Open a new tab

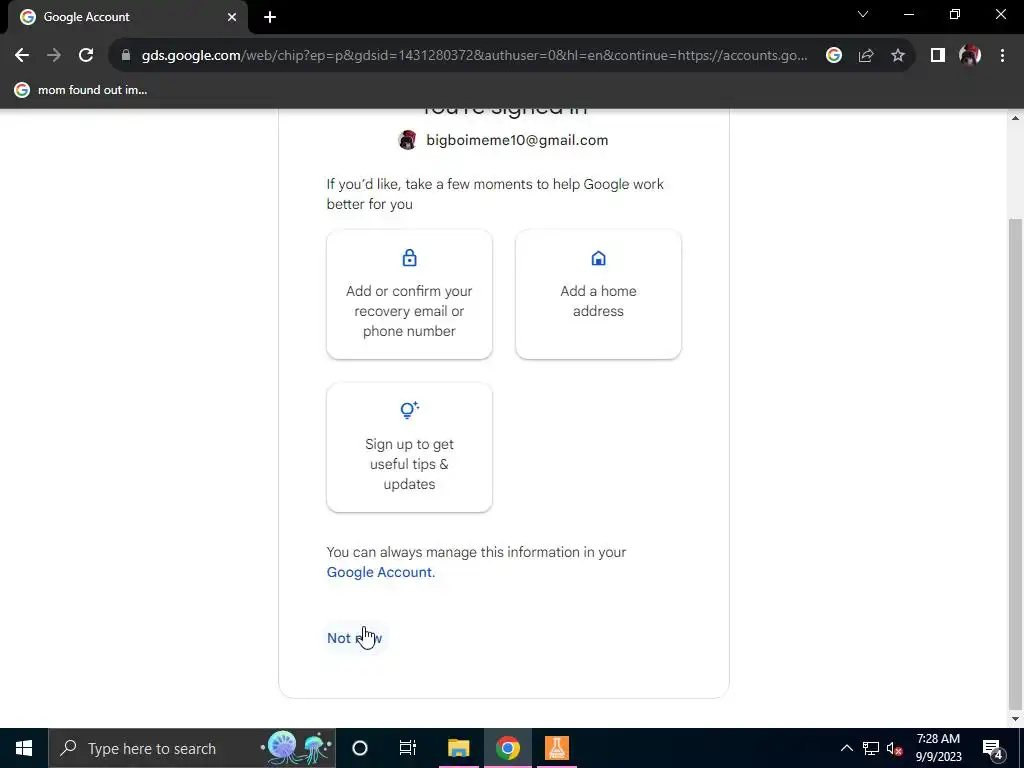point(270,17)
